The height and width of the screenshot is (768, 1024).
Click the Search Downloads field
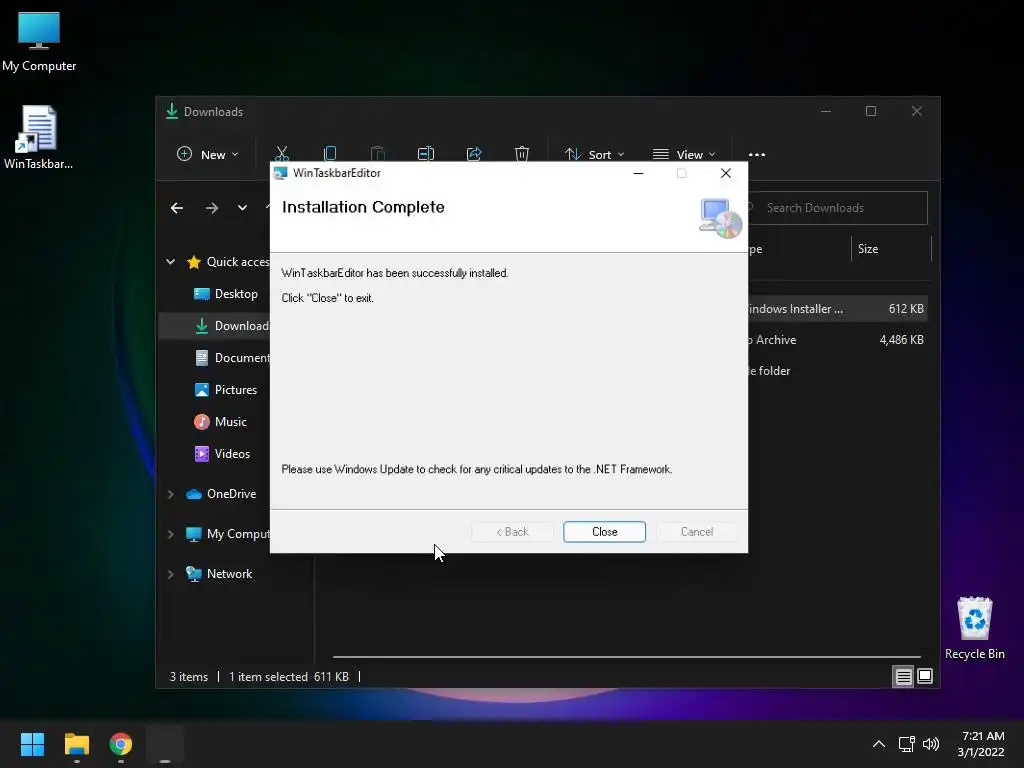[x=838, y=208]
